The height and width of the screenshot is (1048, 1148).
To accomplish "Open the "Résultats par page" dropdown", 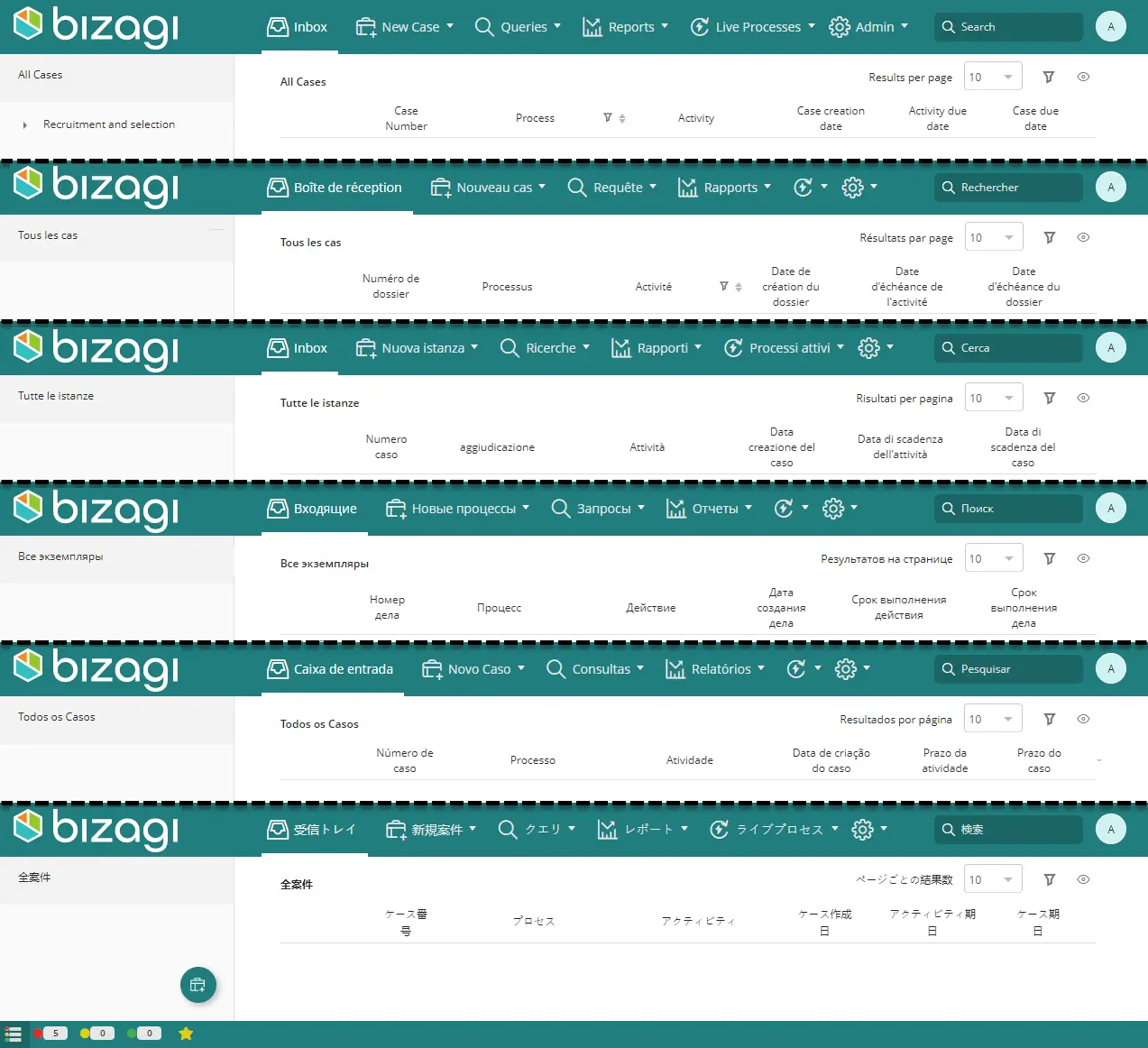I will coord(993,237).
